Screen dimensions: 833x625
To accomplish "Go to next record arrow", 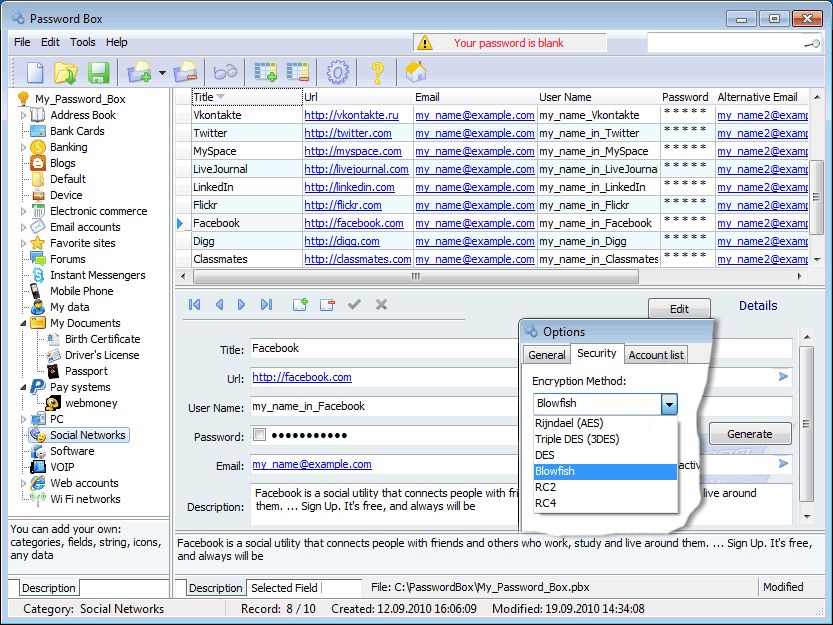I will [242, 305].
